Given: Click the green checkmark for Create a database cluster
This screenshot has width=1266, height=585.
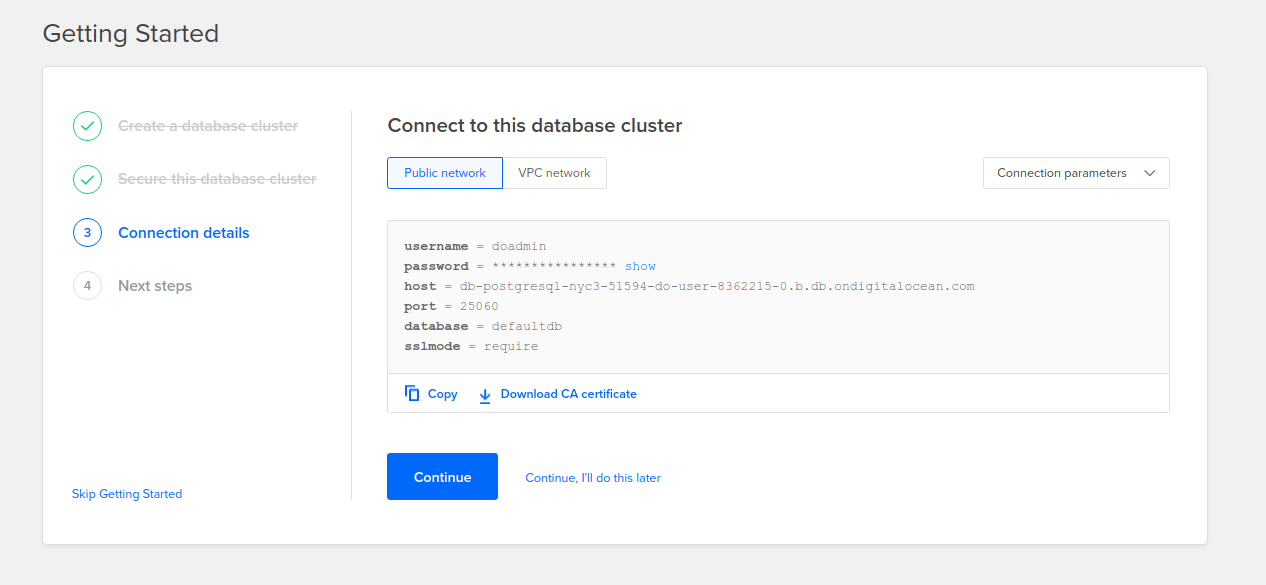Looking at the screenshot, I should 88,126.
